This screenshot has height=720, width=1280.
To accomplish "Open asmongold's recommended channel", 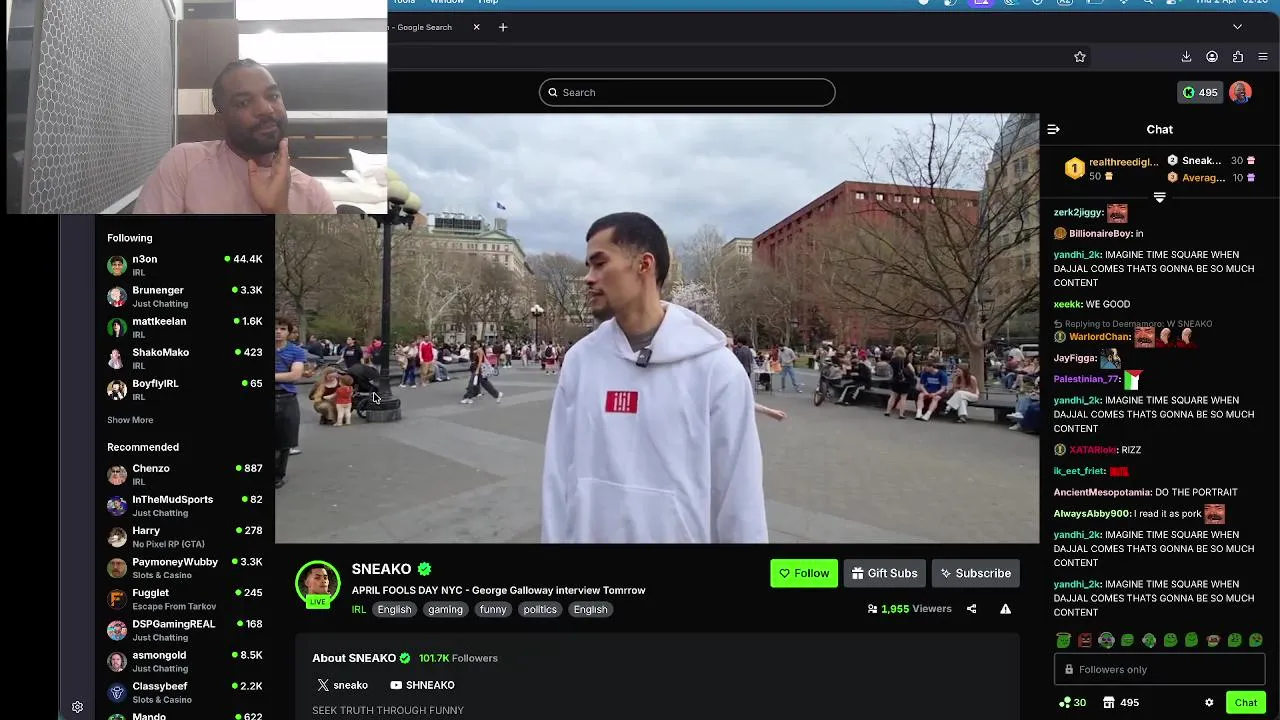I will (185, 660).
